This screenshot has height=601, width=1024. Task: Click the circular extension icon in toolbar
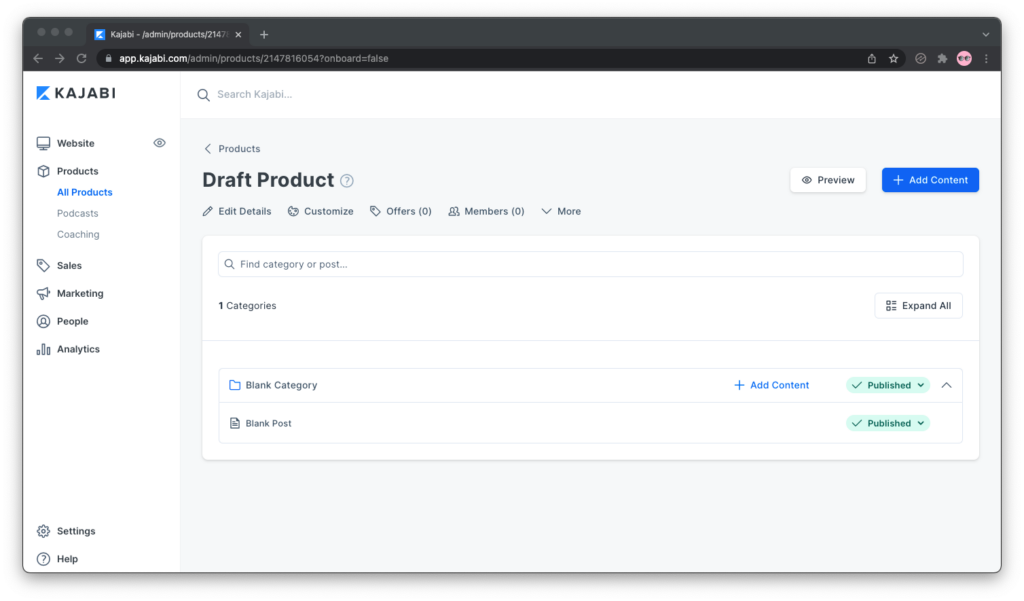coord(920,59)
